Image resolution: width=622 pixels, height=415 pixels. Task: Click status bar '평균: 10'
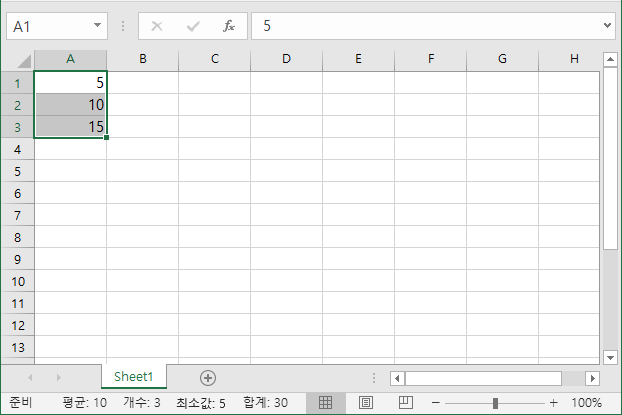[x=84, y=403]
